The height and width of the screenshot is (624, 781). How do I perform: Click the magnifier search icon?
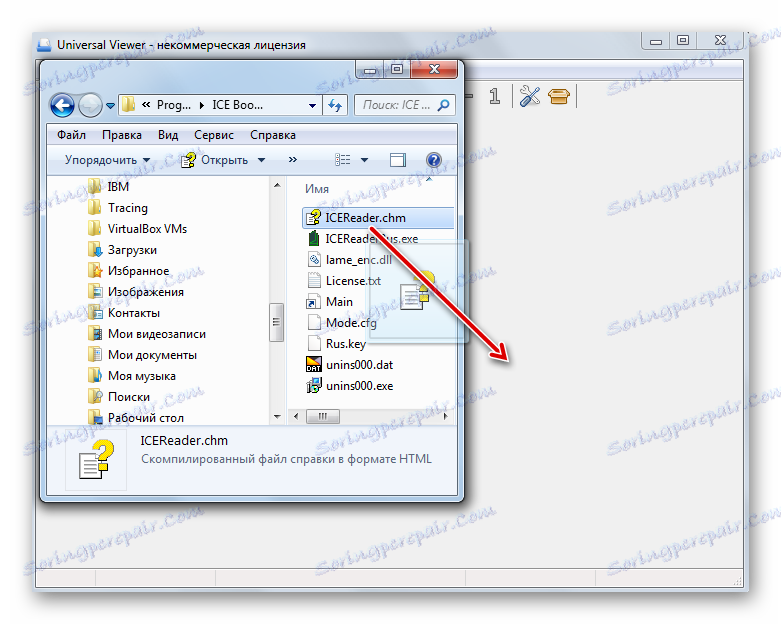point(443,105)
